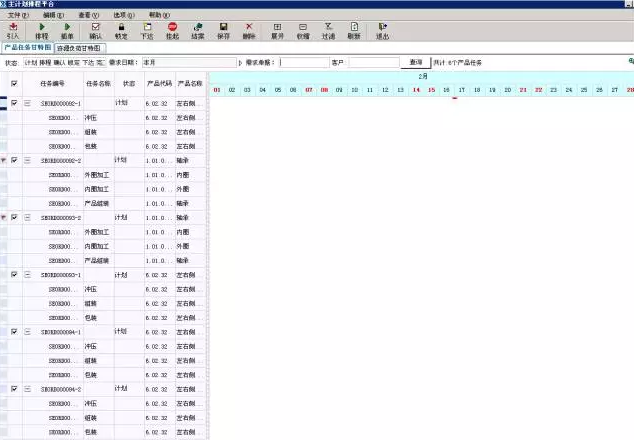Image resolution: width=634 pixels, height=440 pixels.
Task: Uncheck the checkbox for task 094-2
Action: point(14,389)
